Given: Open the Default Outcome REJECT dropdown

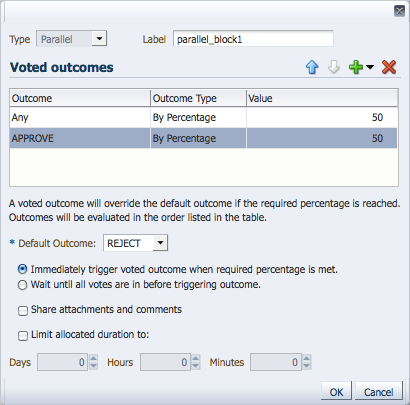Looking at the screenshot, I should pyautogui.click(x=160, y=243).
